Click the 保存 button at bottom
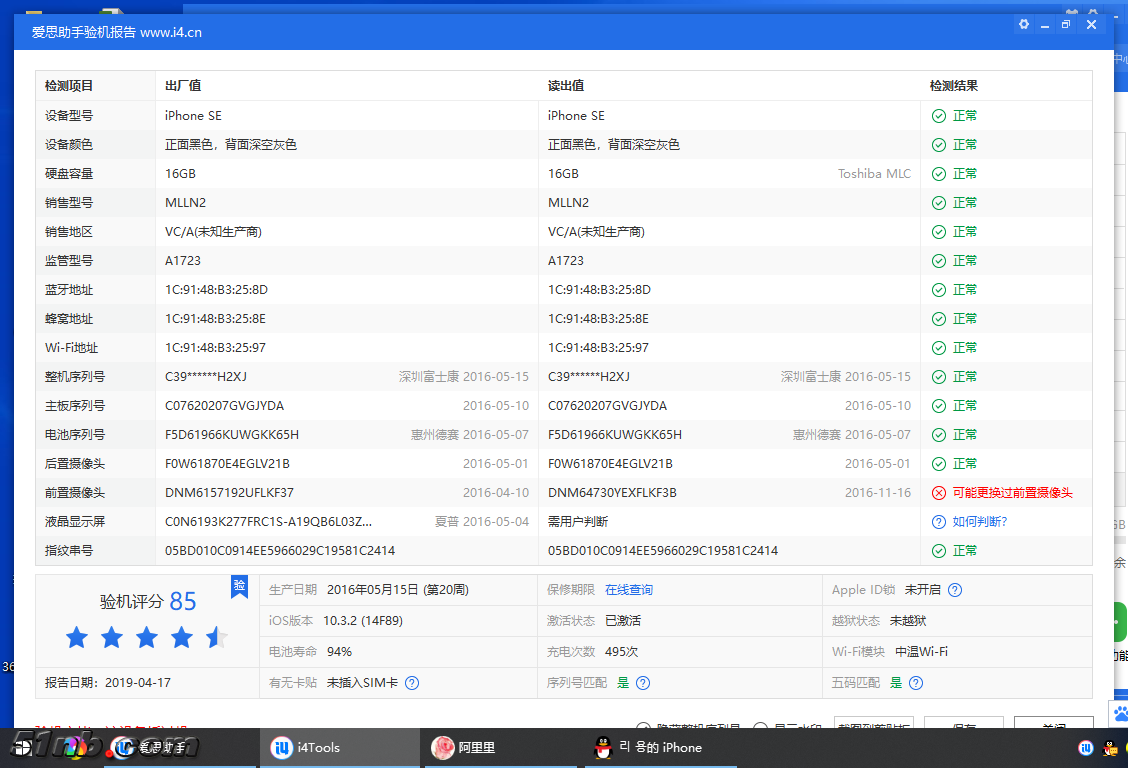 tap(963, 726)
